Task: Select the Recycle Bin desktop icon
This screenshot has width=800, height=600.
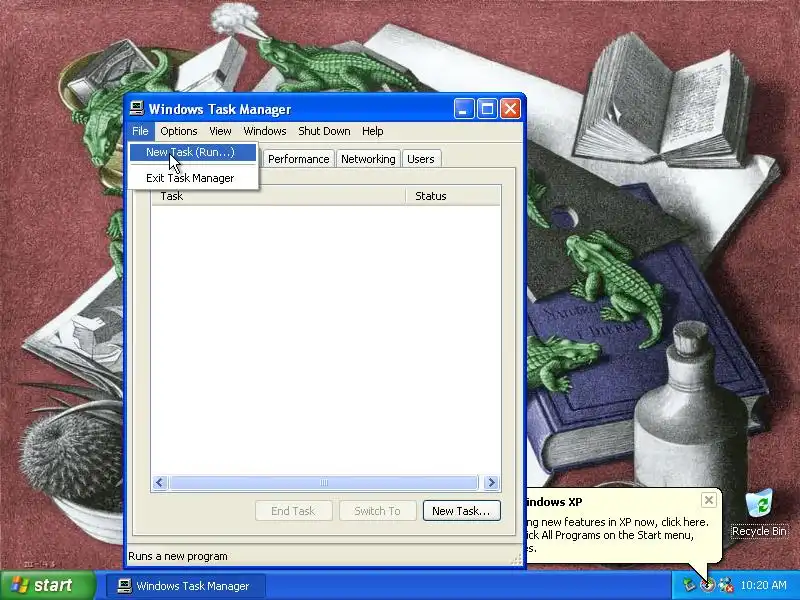Action: 759,513
